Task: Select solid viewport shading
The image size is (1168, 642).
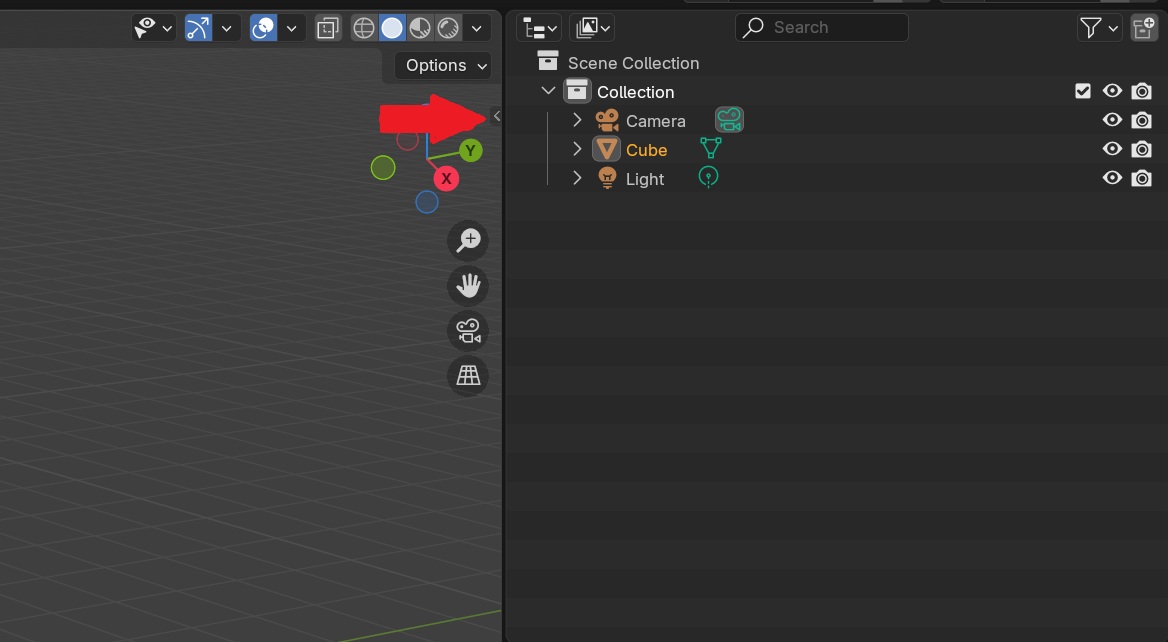Action: [392, 28]
